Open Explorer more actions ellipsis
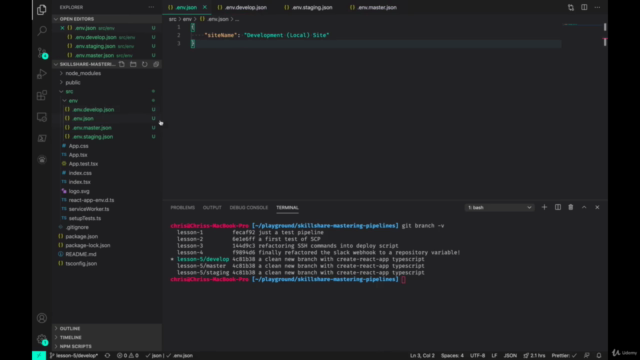Image resolution: width=640 pixels, height=360 pixels. click(151, 7)
